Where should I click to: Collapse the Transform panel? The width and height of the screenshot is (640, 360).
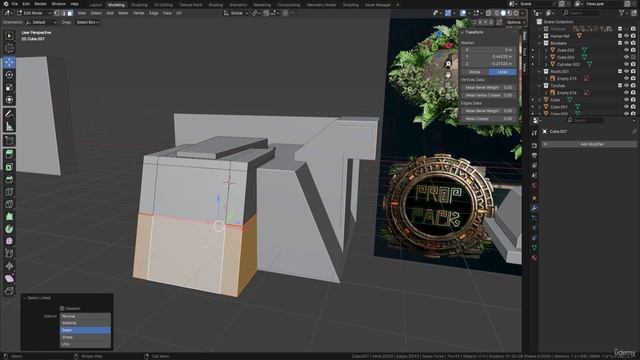[462, 32]
